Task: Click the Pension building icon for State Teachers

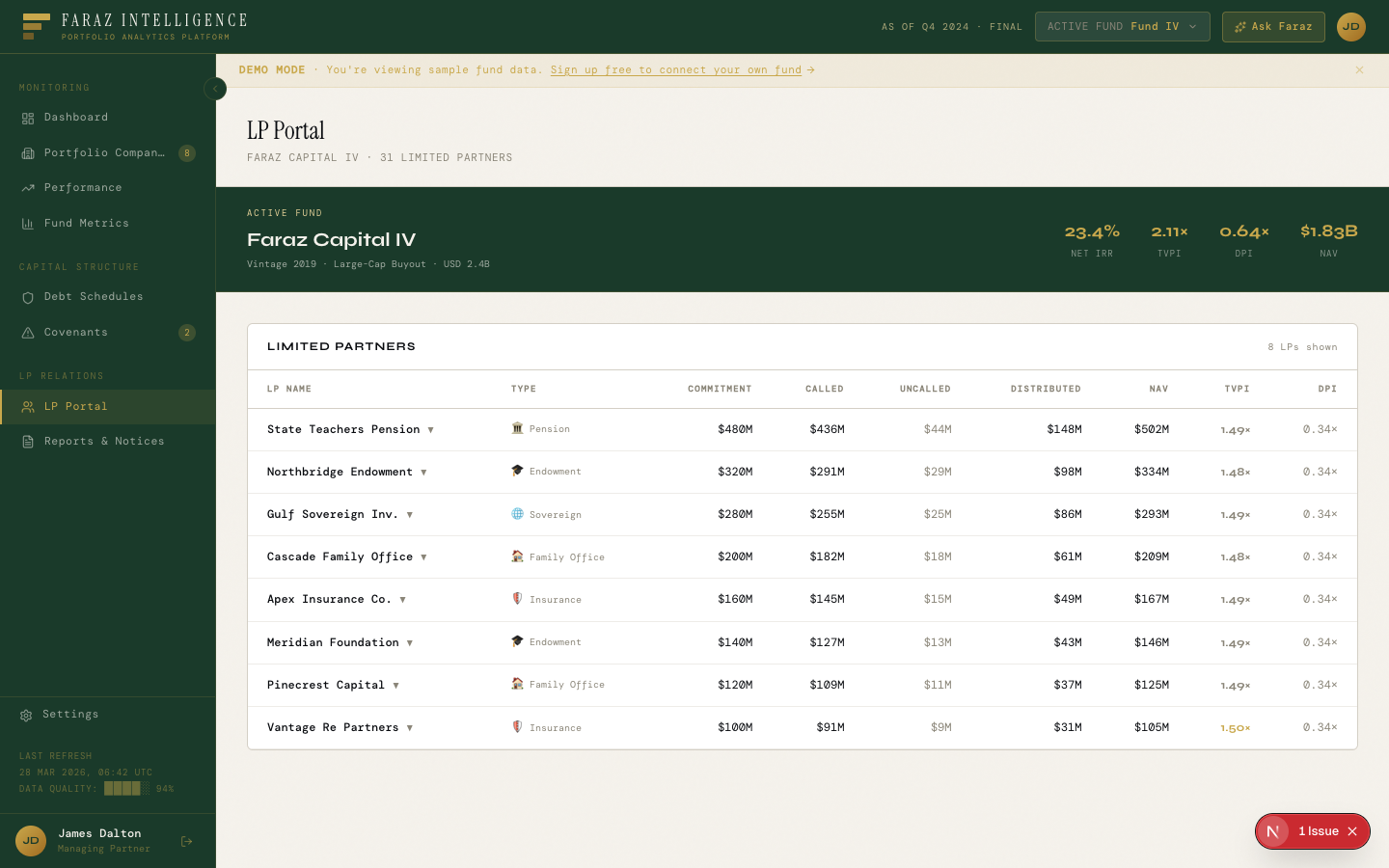Action: click(517, 428)
